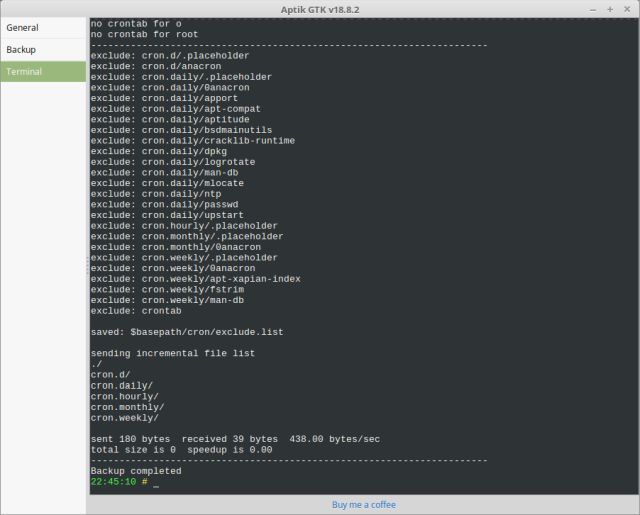Click the Aptik GTK v18.8.2 title bar
640x515 pixels.
320,9
